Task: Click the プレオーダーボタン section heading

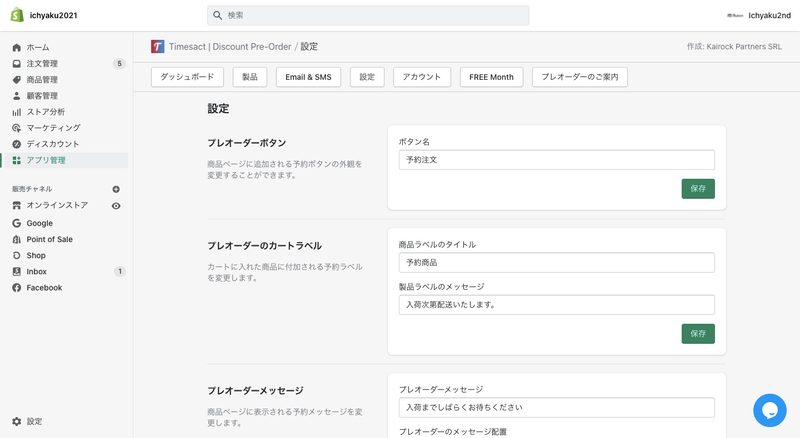Action: 247,143
